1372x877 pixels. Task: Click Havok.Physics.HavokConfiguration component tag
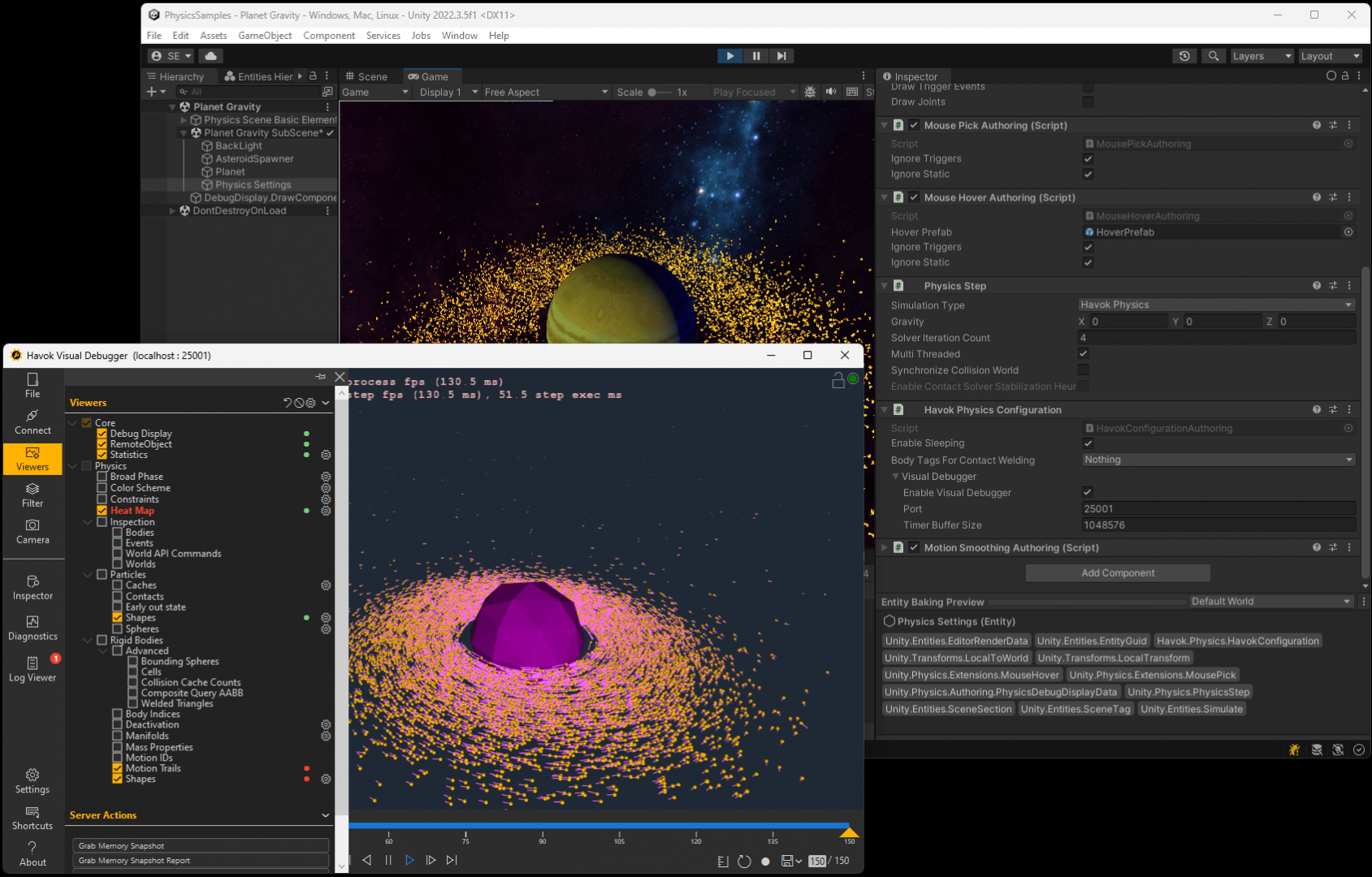pyautogui.click(x=1237, y=641)
